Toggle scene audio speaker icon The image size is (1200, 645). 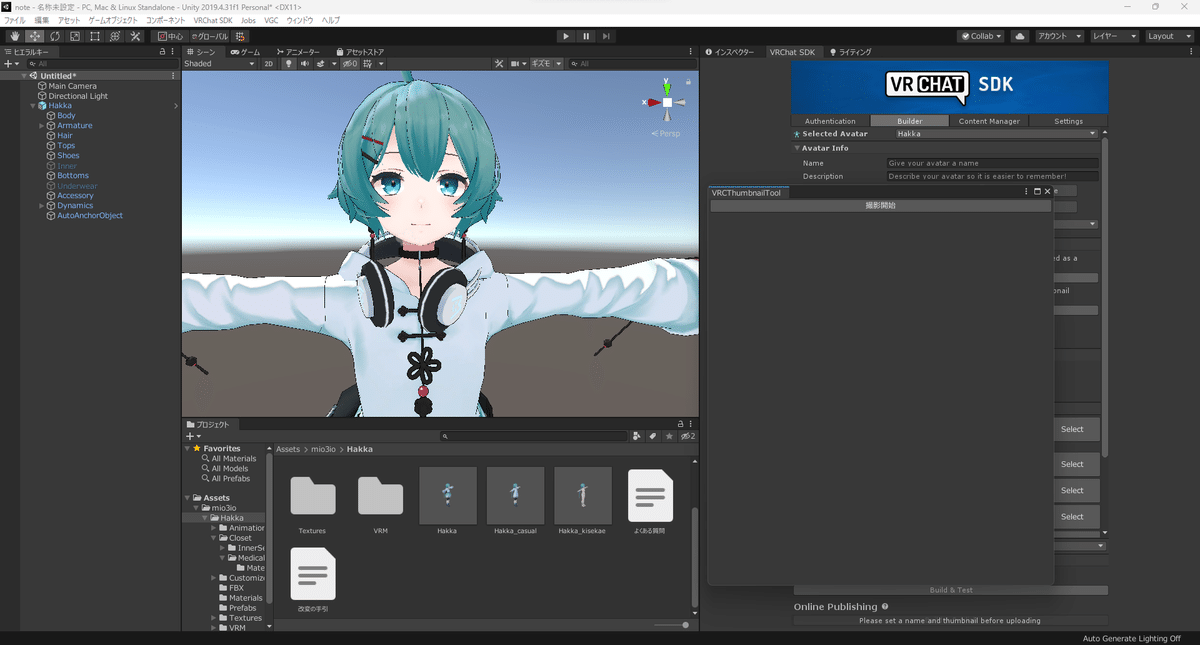tap(304, 64)
